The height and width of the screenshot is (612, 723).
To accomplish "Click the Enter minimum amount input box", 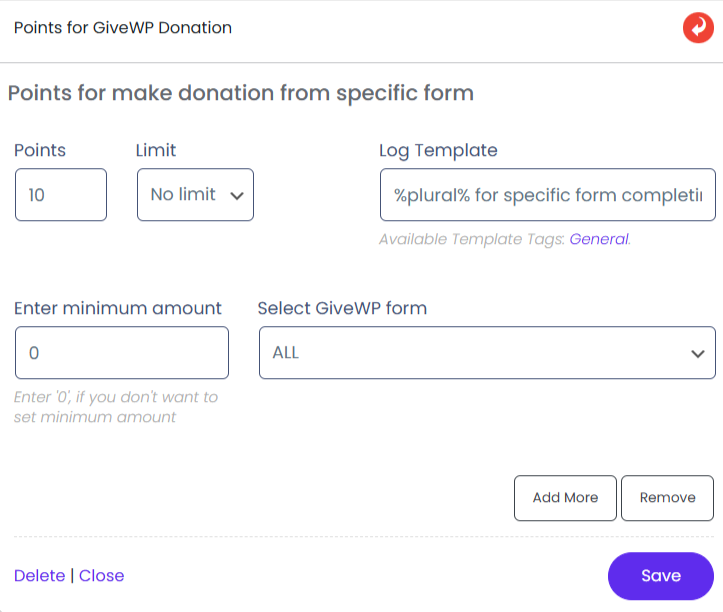I will [x=122, y=353].
